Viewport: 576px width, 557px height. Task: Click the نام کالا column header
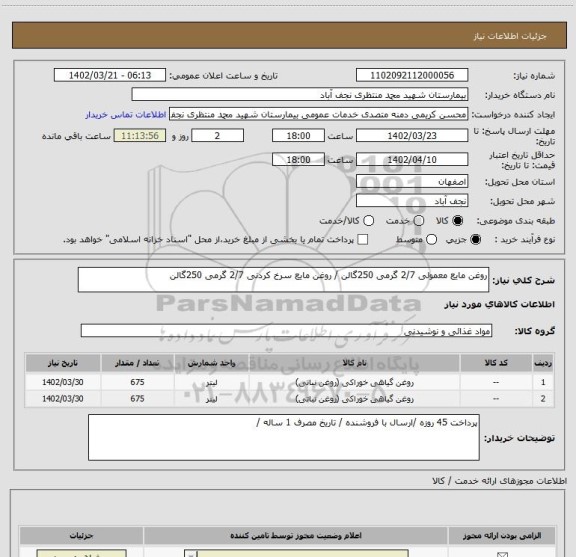click(354, 363)
